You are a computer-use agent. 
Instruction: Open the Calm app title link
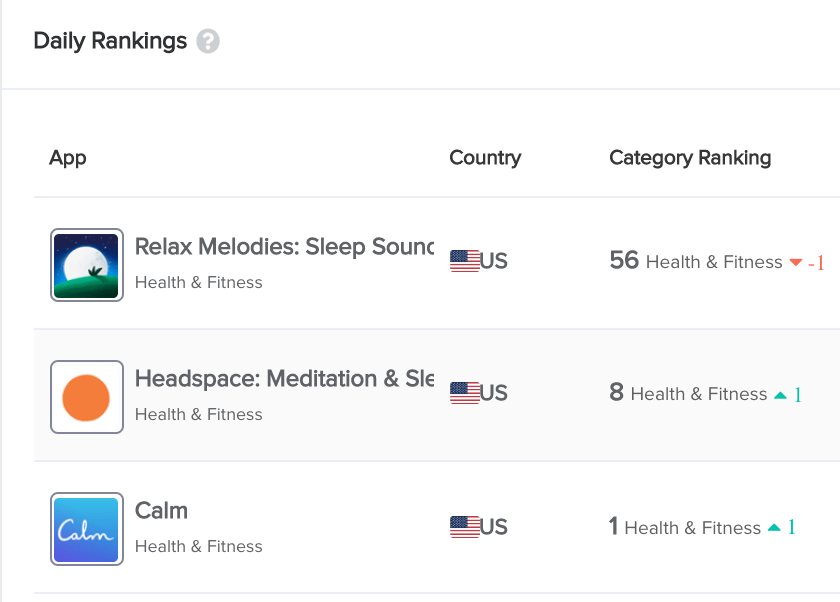click(x=161, y=510)
